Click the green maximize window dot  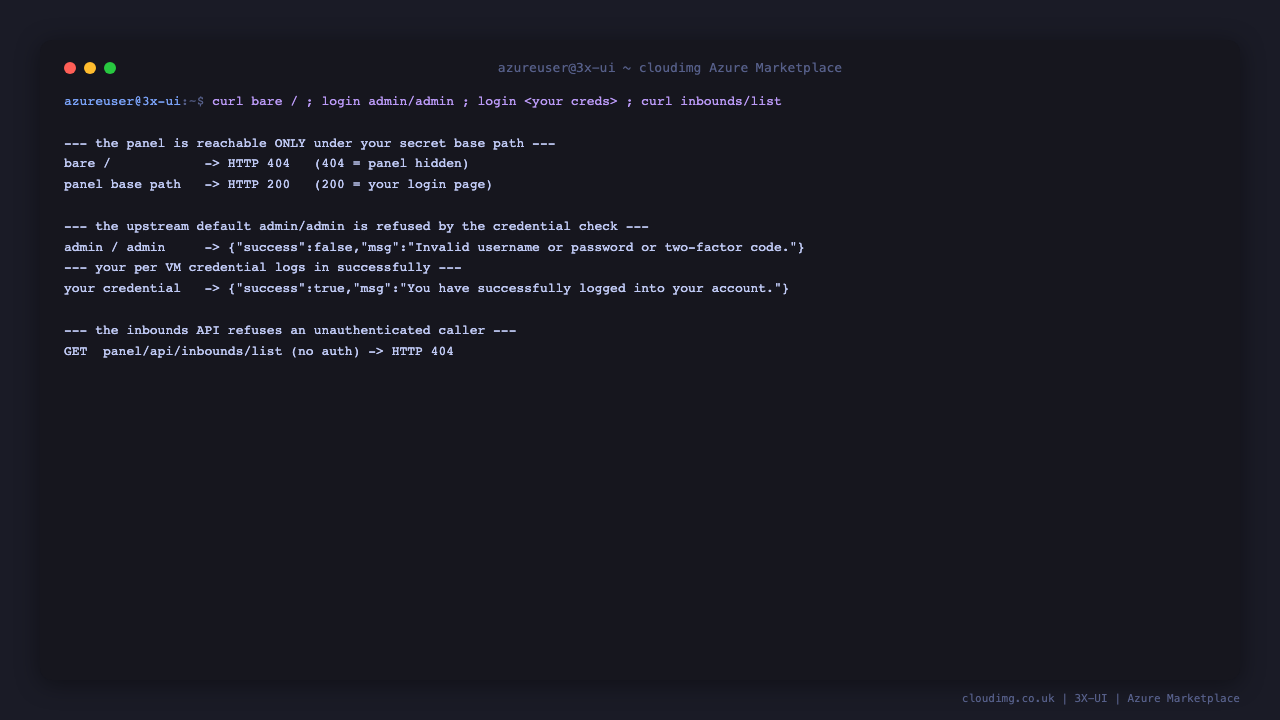(110, 68)
